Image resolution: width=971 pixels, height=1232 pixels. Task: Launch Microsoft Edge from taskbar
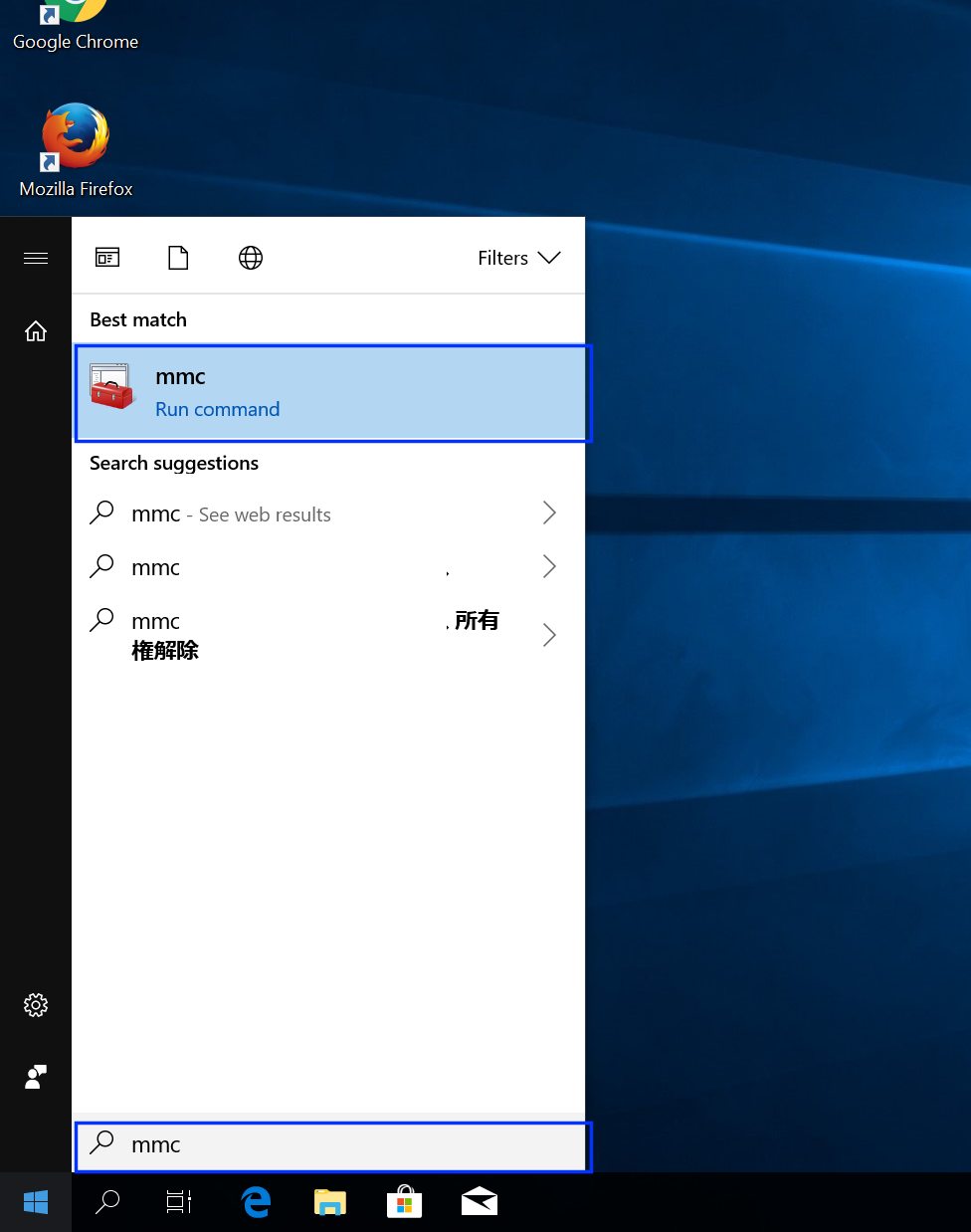(x=256, y=1202)
